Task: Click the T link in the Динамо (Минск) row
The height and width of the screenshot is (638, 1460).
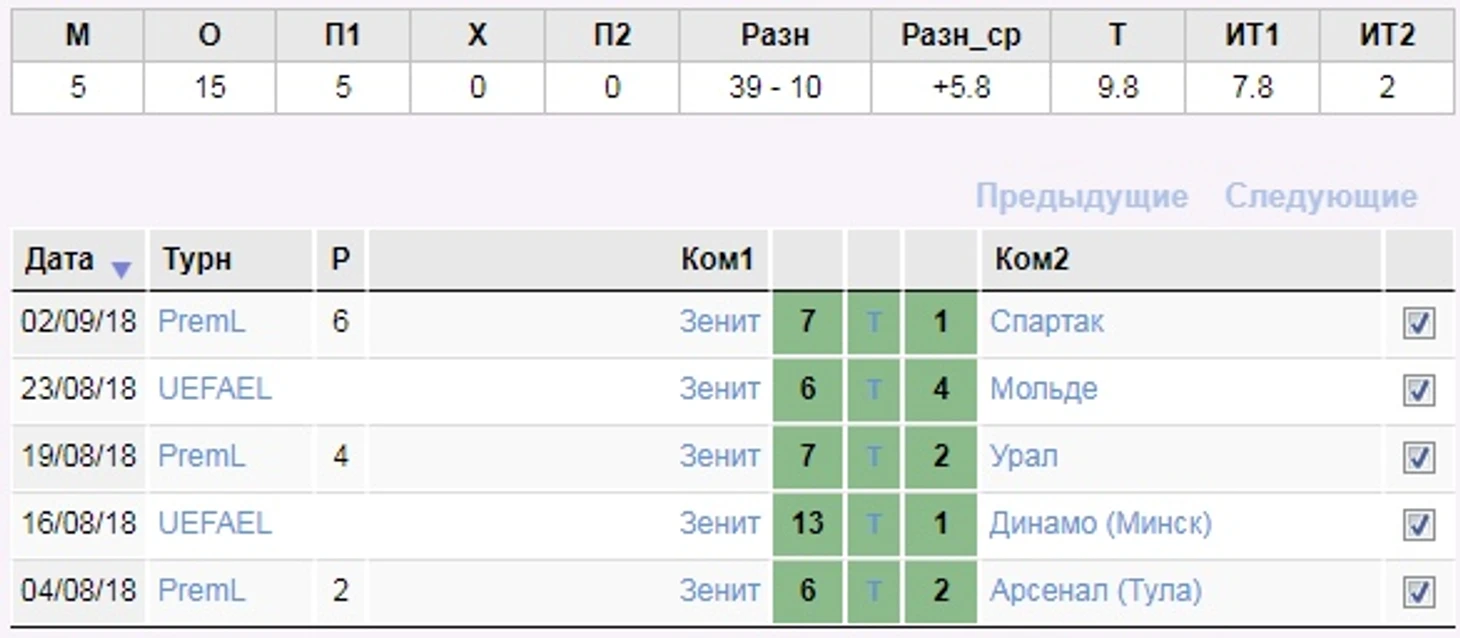Action: tap(874, 524)
